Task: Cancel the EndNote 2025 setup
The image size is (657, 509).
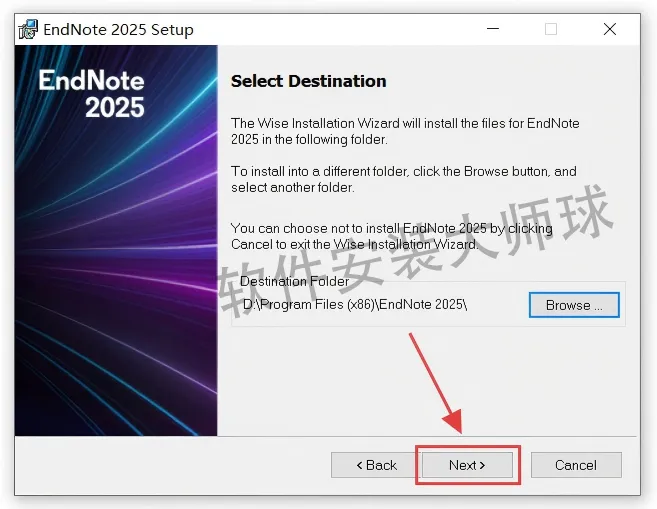Action: pyautogui.click(x=576, y=465)
